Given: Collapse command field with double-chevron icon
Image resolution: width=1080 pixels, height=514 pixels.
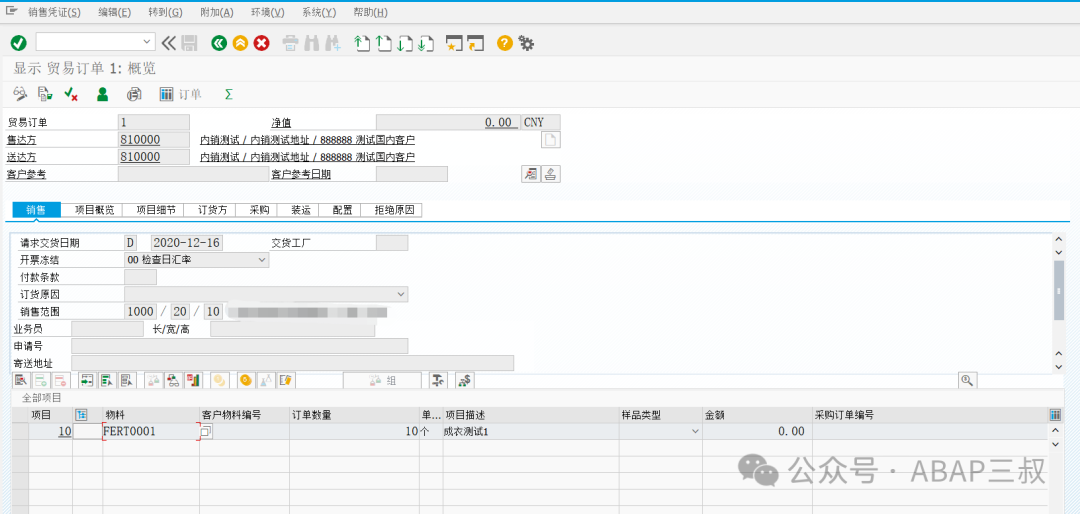Looking at the screenshot, I should [x=169, y=43].
